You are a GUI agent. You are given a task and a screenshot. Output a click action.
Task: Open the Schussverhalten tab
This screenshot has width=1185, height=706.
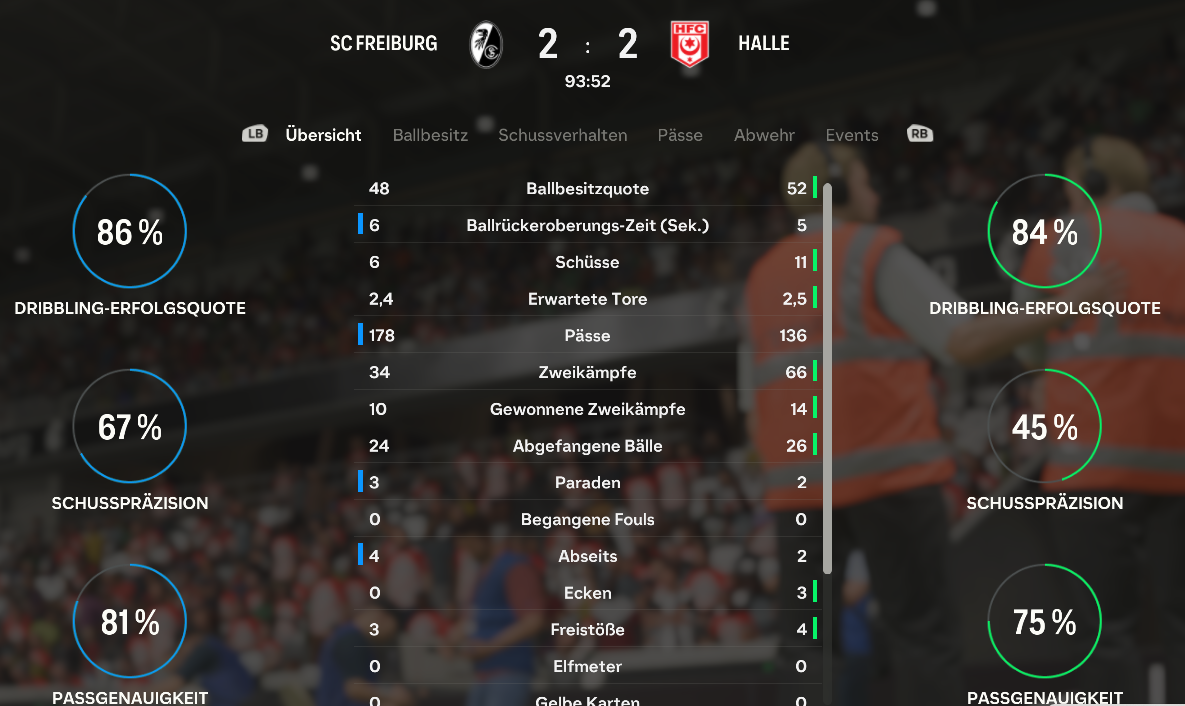click(563, 135)
